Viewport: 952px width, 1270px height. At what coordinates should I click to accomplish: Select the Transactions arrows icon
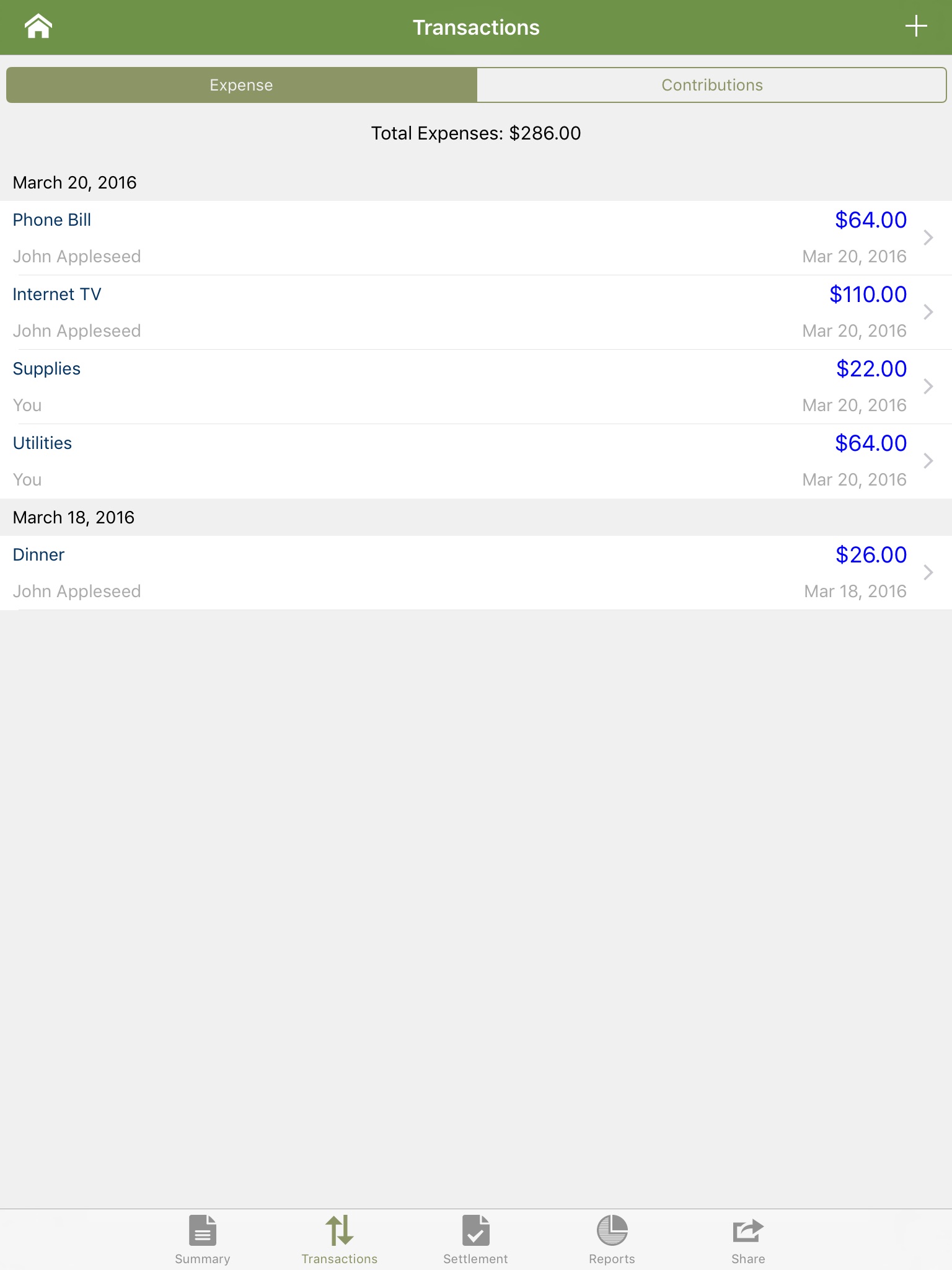coord(339,1230)
